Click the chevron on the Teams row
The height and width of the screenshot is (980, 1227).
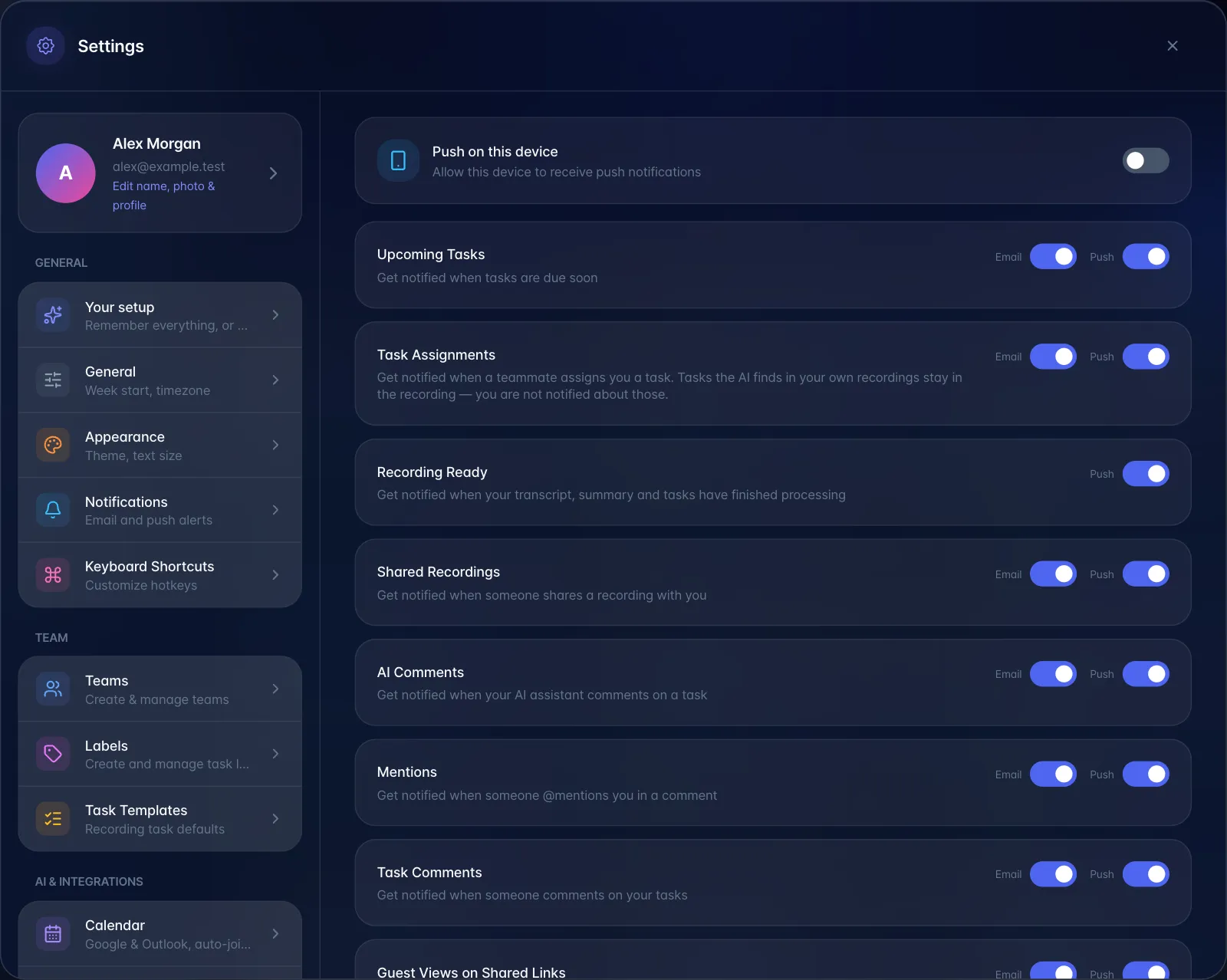[x=275, y=689]
